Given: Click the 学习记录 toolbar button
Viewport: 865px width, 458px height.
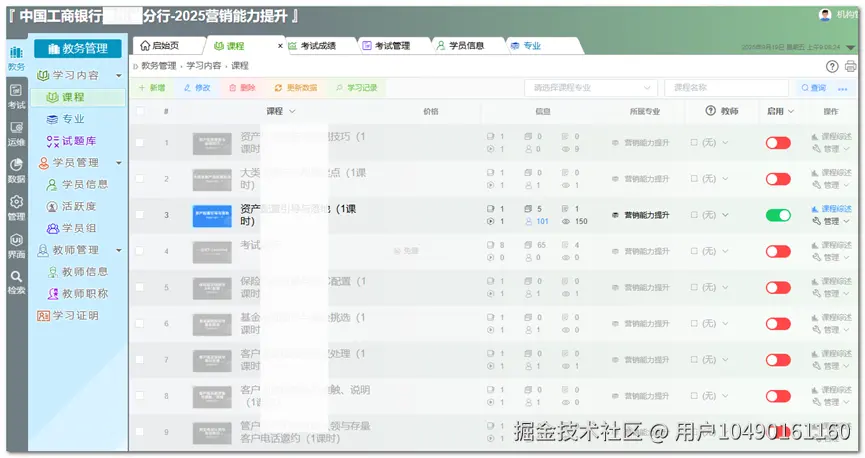Looking at the screenshot, I should click(x=357, y=88).
